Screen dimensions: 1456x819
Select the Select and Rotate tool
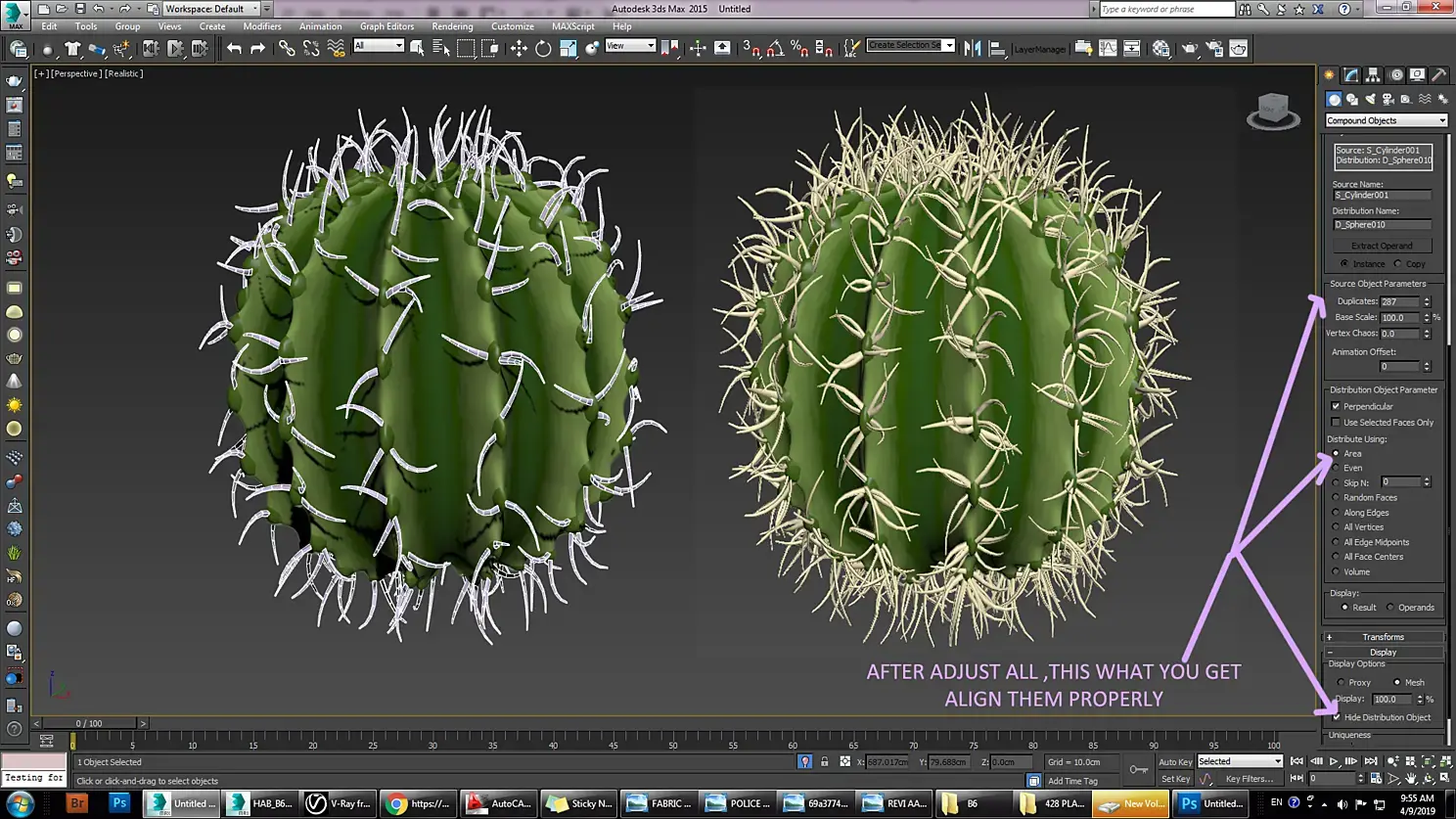click(x=543, y=48)
